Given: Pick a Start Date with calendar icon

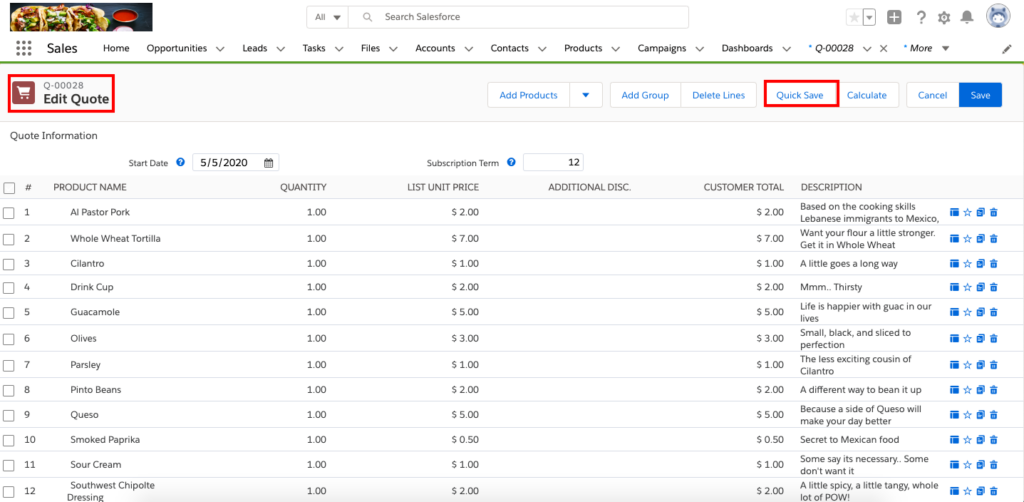Looking at the screenshot, I should tap(269, 163).
